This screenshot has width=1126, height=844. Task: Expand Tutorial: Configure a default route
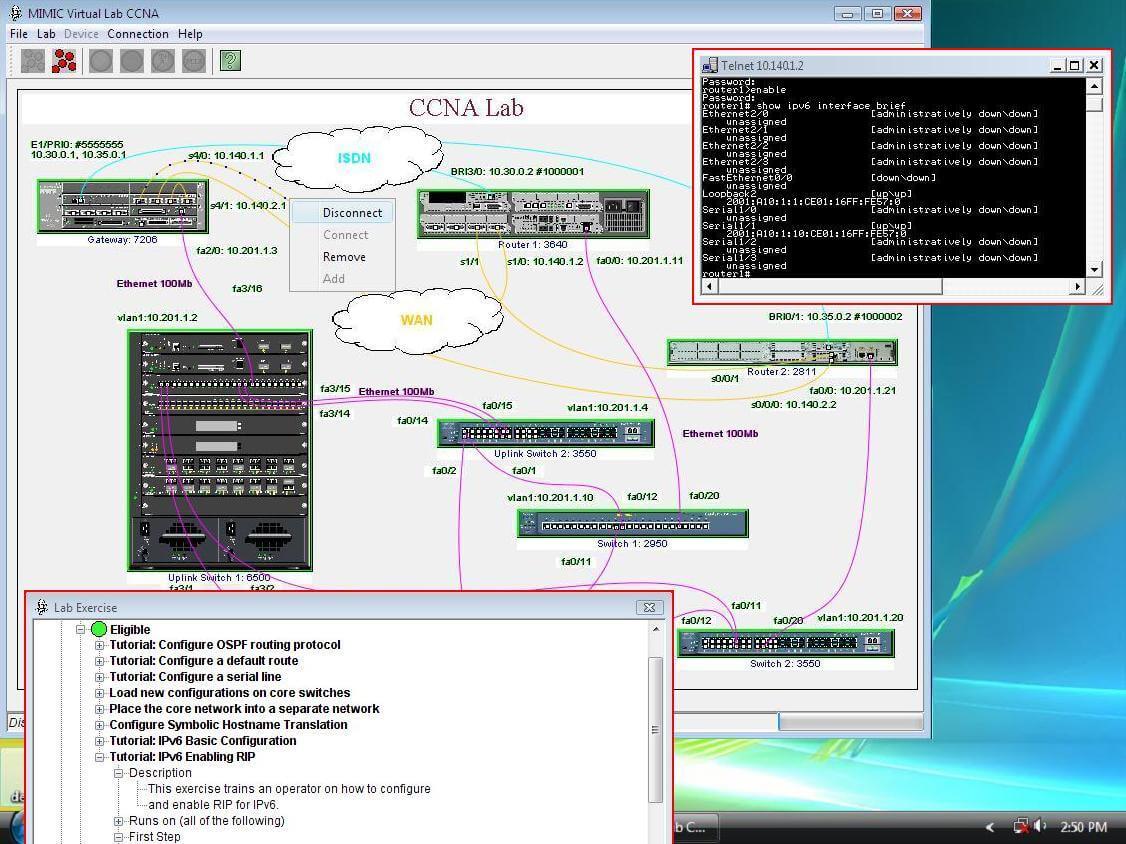pyautogui.click(x=99, y=661)
